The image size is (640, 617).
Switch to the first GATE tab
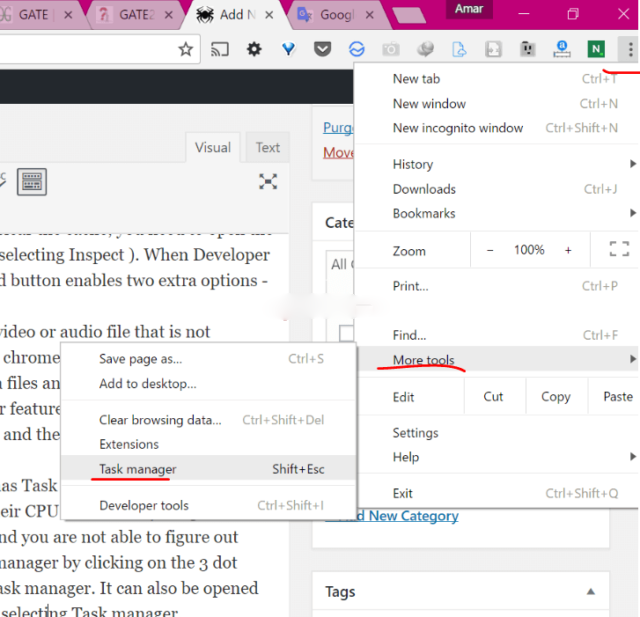pyautogui.click(x=33, y=15)
